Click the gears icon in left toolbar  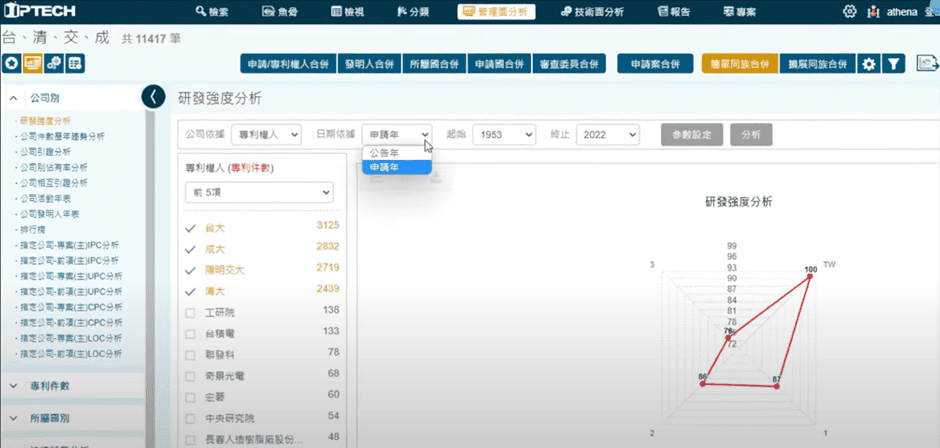pyautogui.click(x=53, y=63)
